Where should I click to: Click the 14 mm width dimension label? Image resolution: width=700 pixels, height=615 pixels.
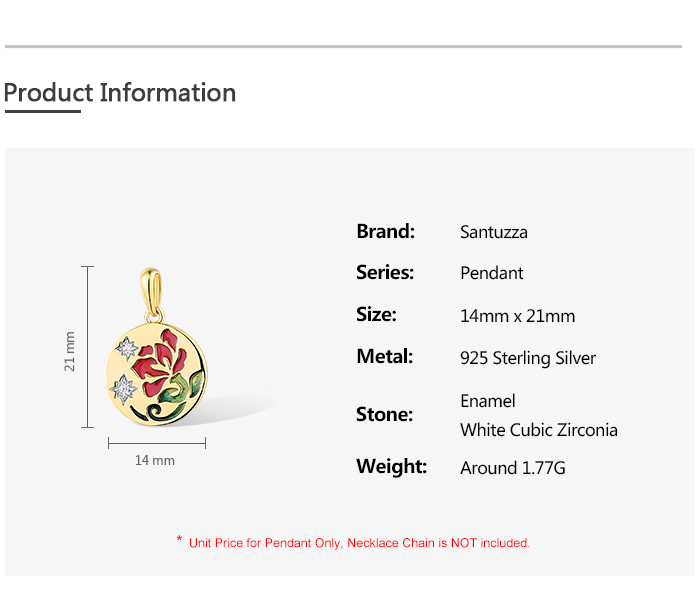pyautogui.click(x=155, y=460)
